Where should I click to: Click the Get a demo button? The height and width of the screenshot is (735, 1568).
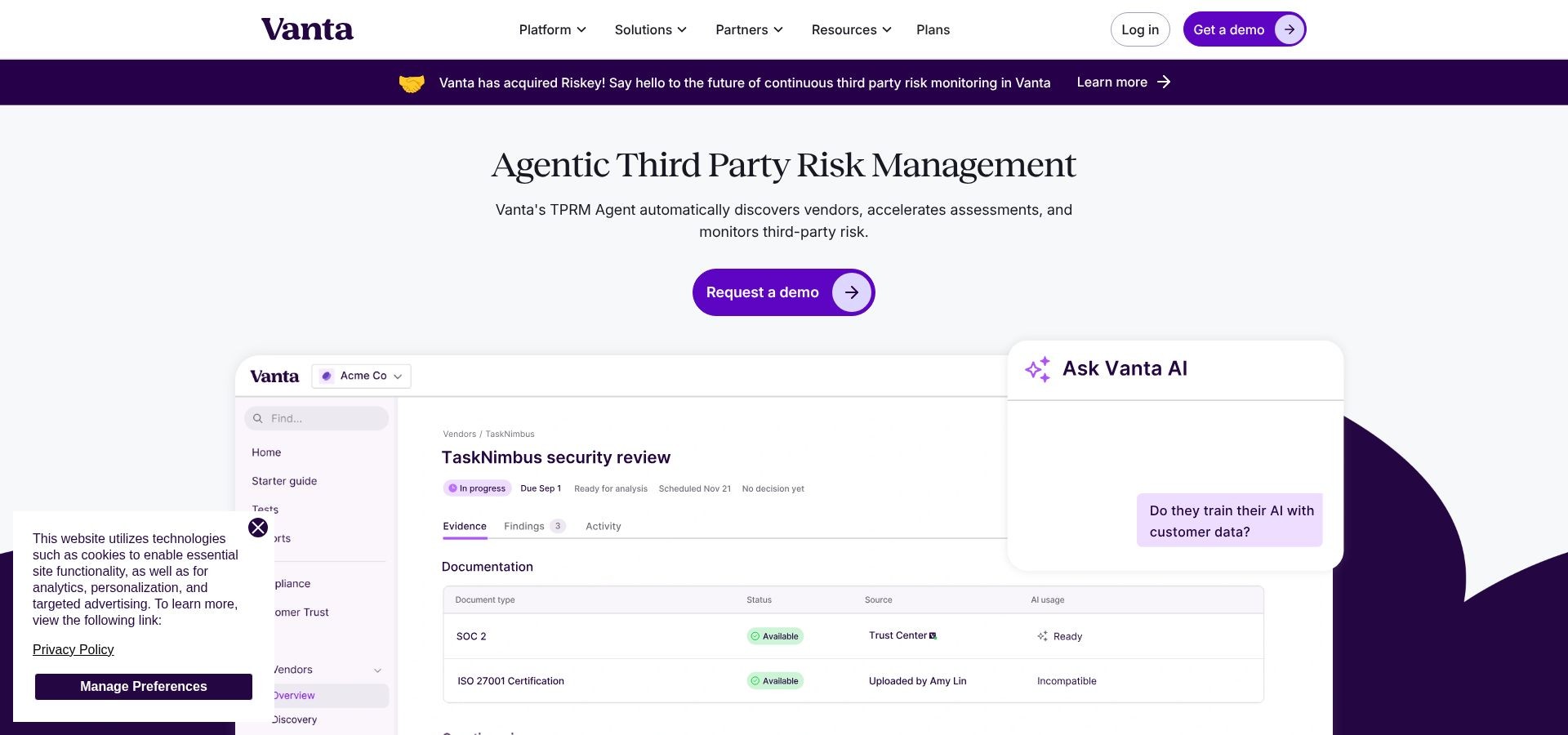[x=1245, y=29]
